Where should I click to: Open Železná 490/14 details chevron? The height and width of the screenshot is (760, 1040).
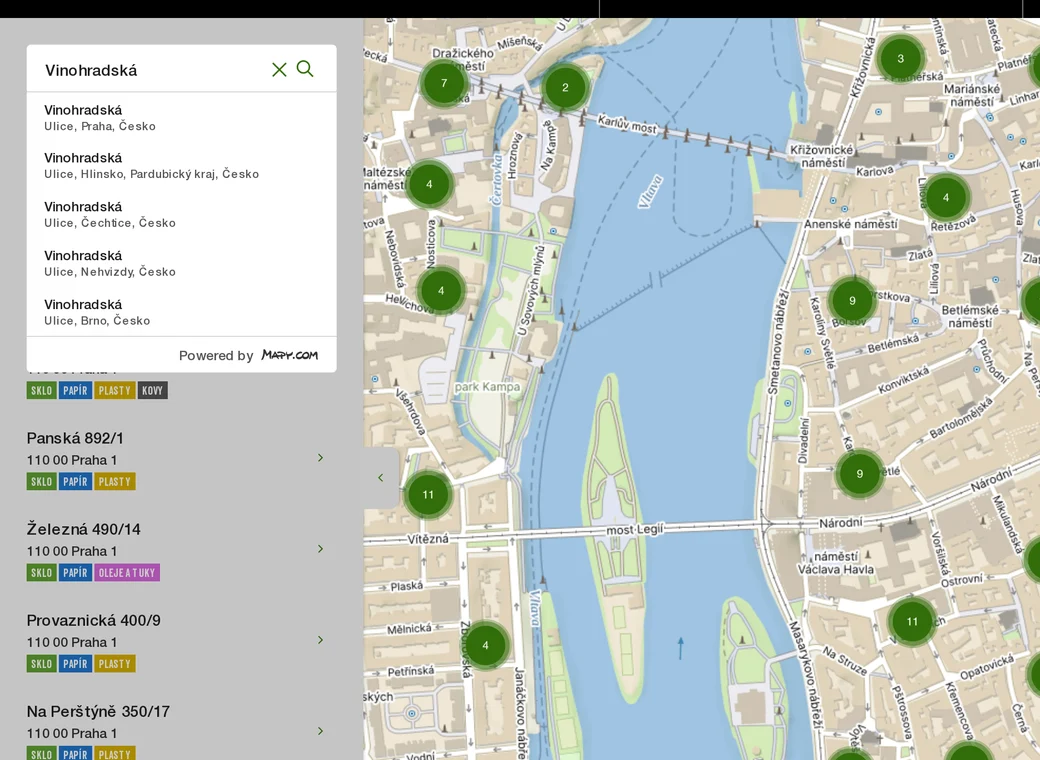click(320, 548)
